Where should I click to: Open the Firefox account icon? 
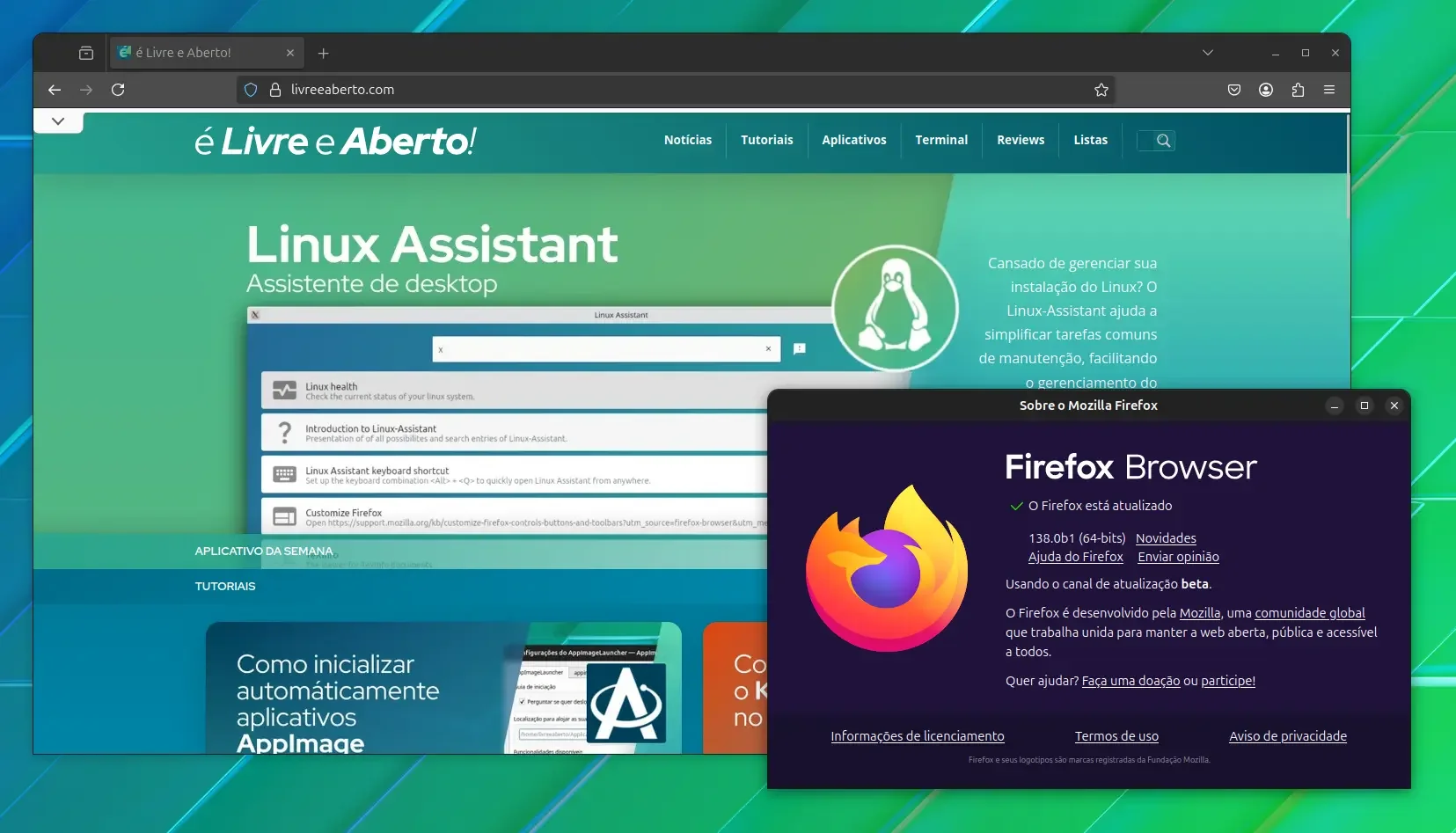[1266, 90]
